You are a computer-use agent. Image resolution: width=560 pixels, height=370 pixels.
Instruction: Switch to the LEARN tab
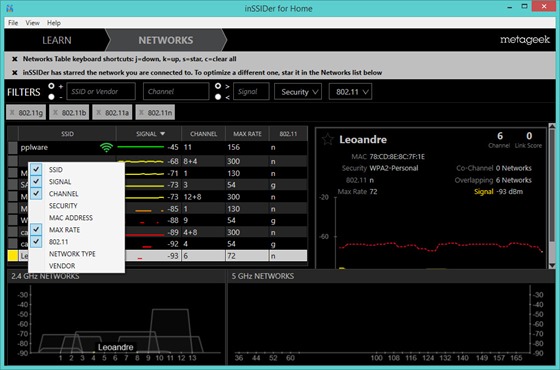tap(56, 40)
